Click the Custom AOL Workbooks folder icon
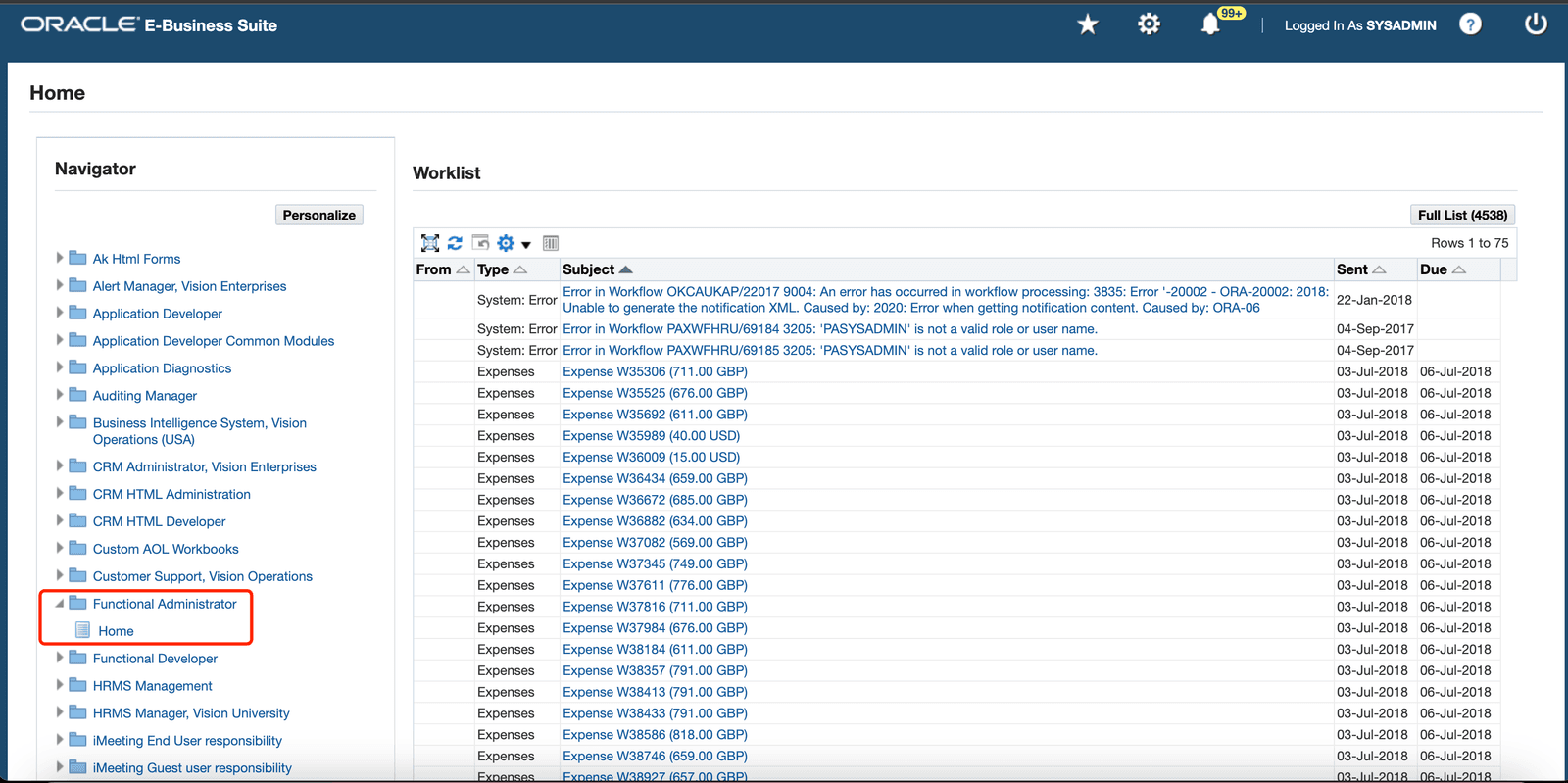The width and height of the screenshot is (1568, 783). [77, 548]
